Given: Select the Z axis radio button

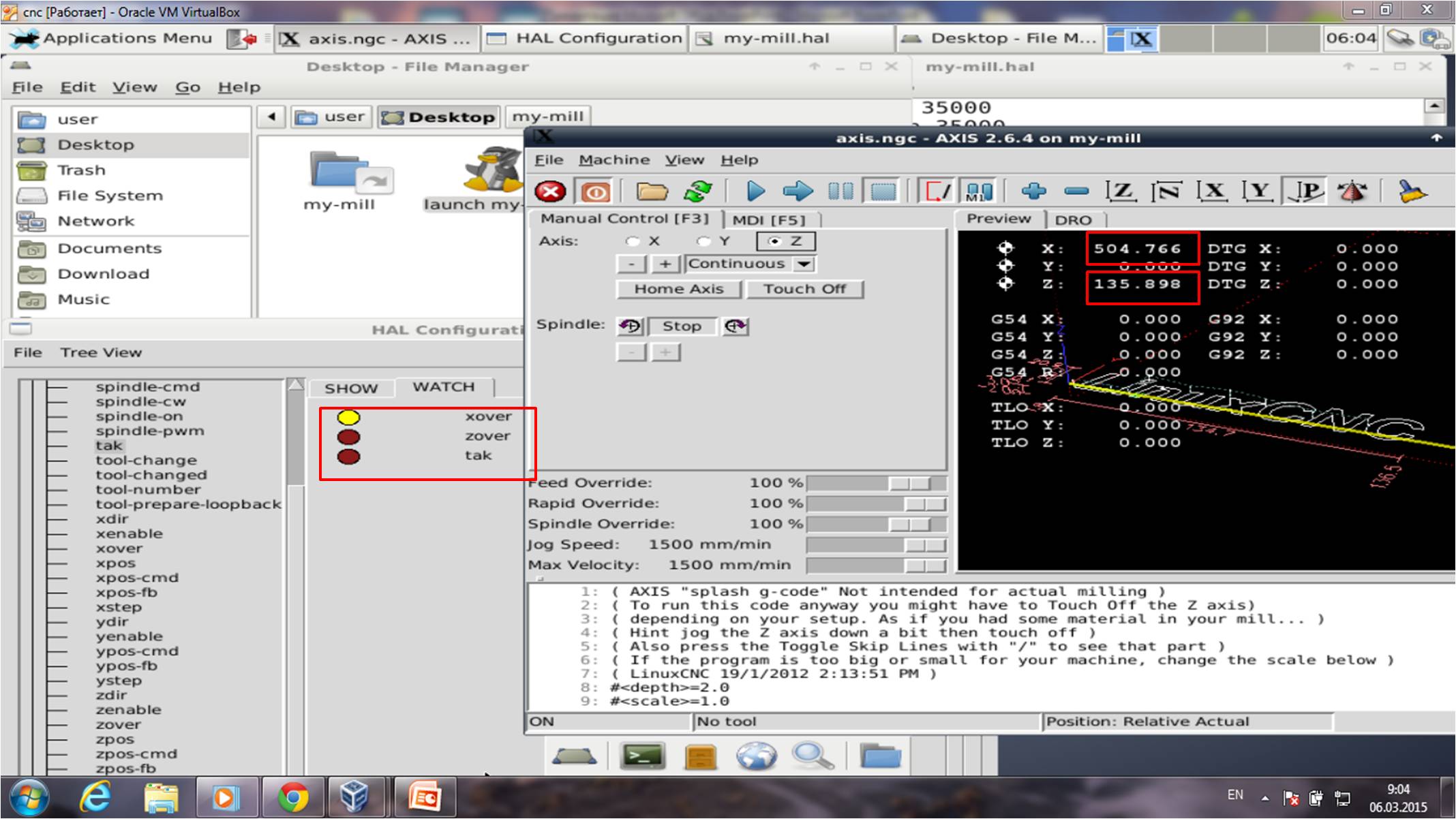Looking at the screenshot, I should (x=774, y=241).
